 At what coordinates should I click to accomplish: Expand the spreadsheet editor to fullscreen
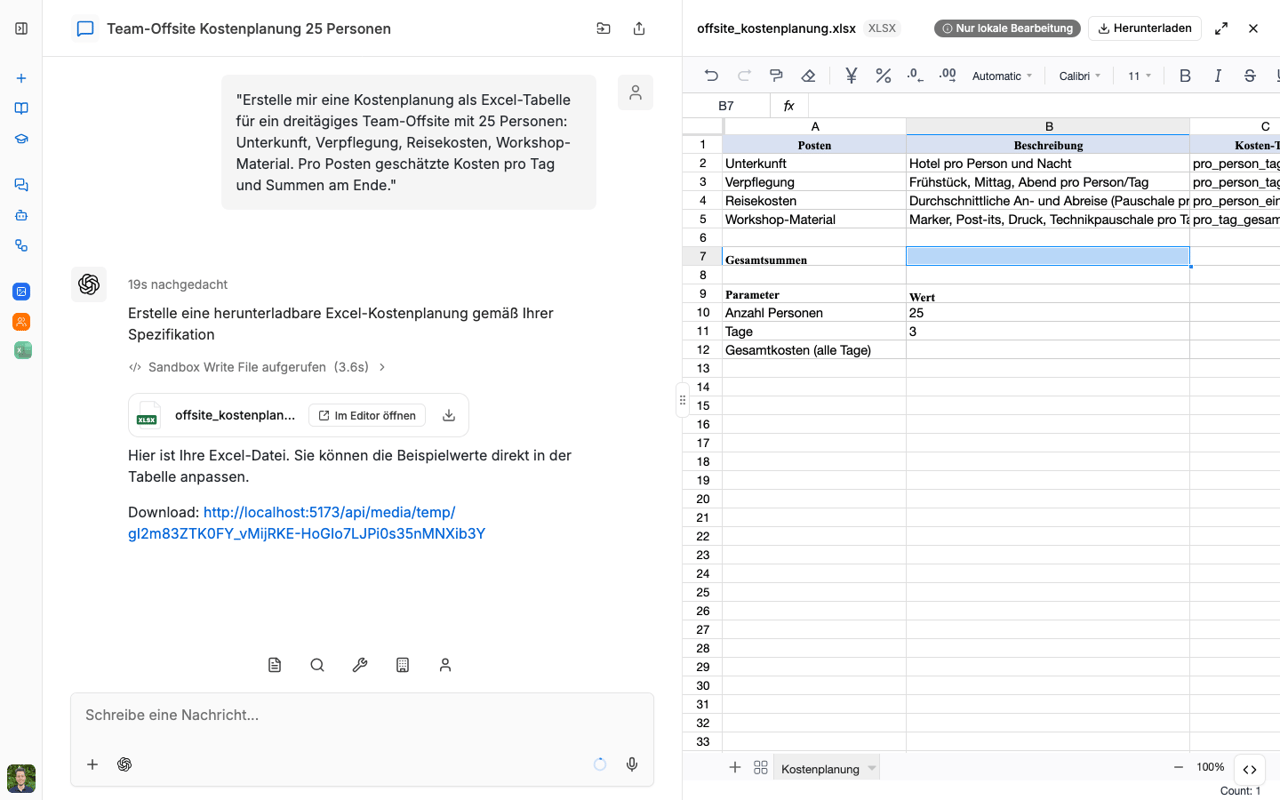1221,29
